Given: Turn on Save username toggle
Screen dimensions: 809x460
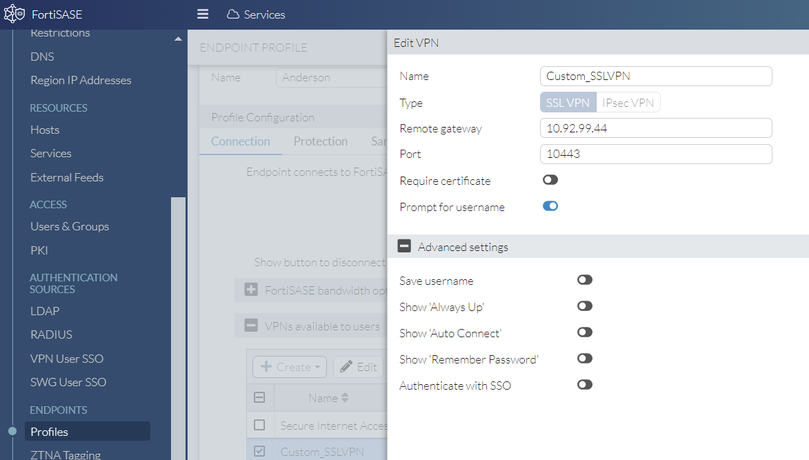Looking at the screenshot, I should point(584,281).
